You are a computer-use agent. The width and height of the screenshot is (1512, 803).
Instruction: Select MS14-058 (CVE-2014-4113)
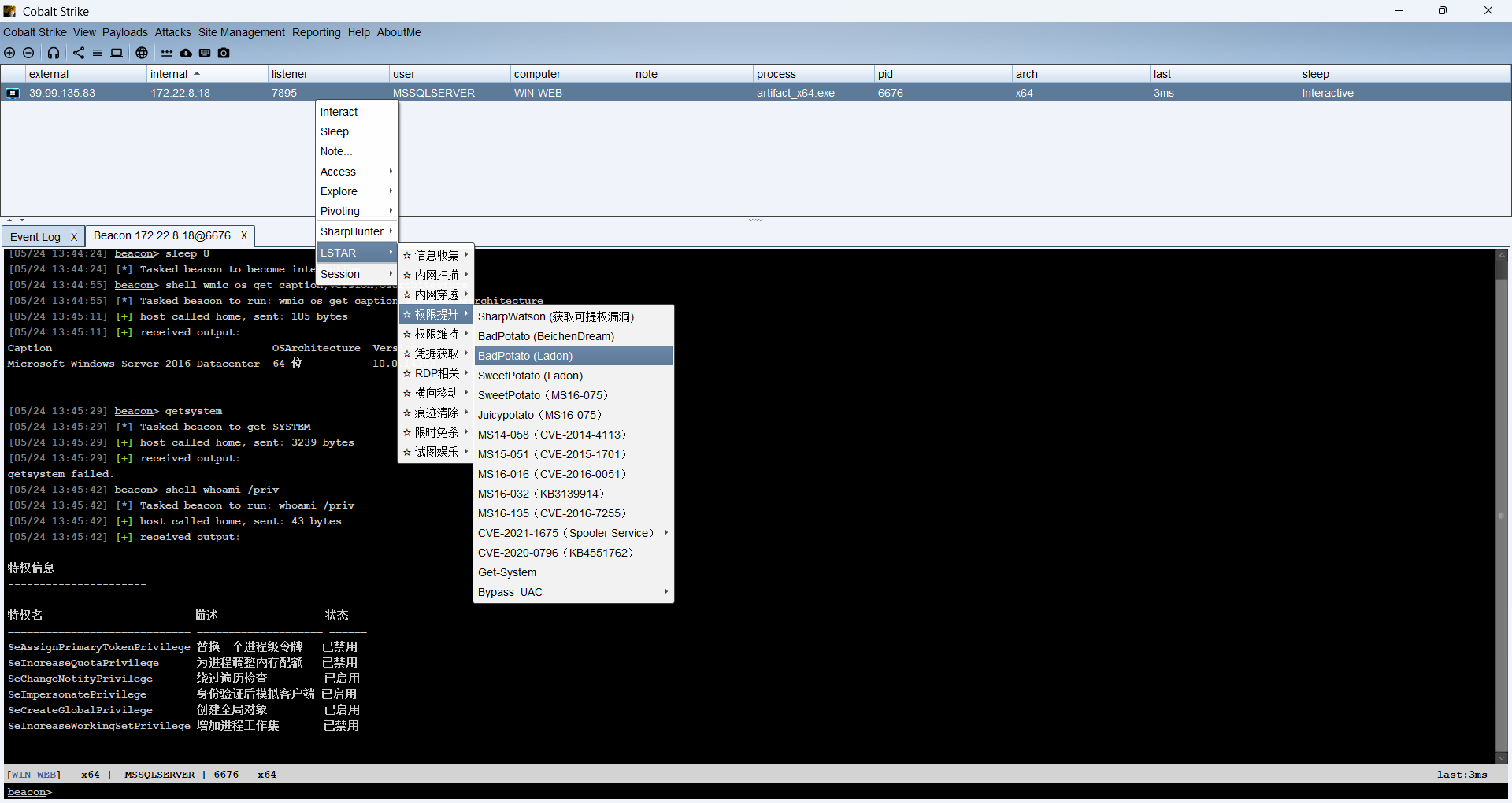click(573, 435)
